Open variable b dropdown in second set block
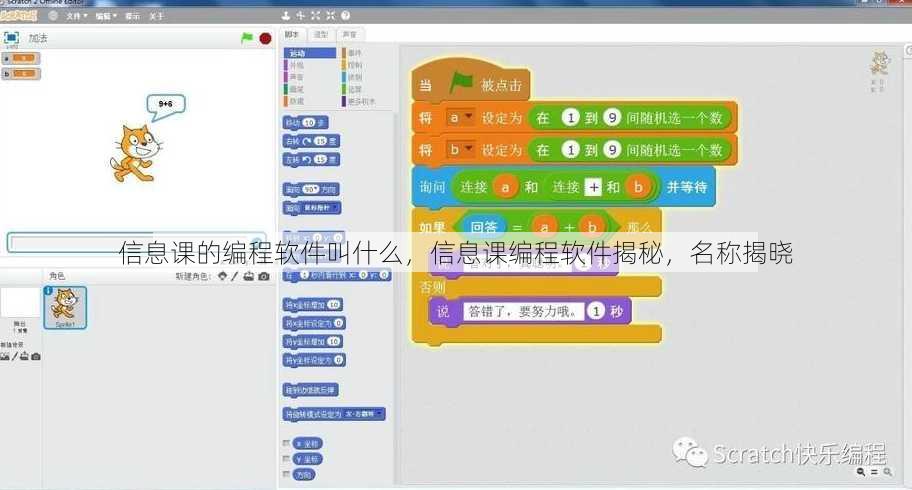 pos(461,150)
